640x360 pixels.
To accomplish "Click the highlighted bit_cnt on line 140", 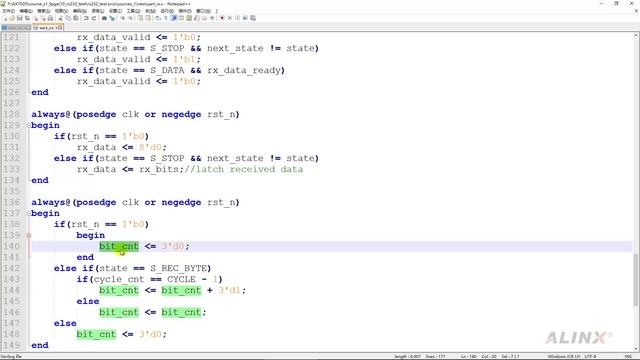I will tap(119, 246).
